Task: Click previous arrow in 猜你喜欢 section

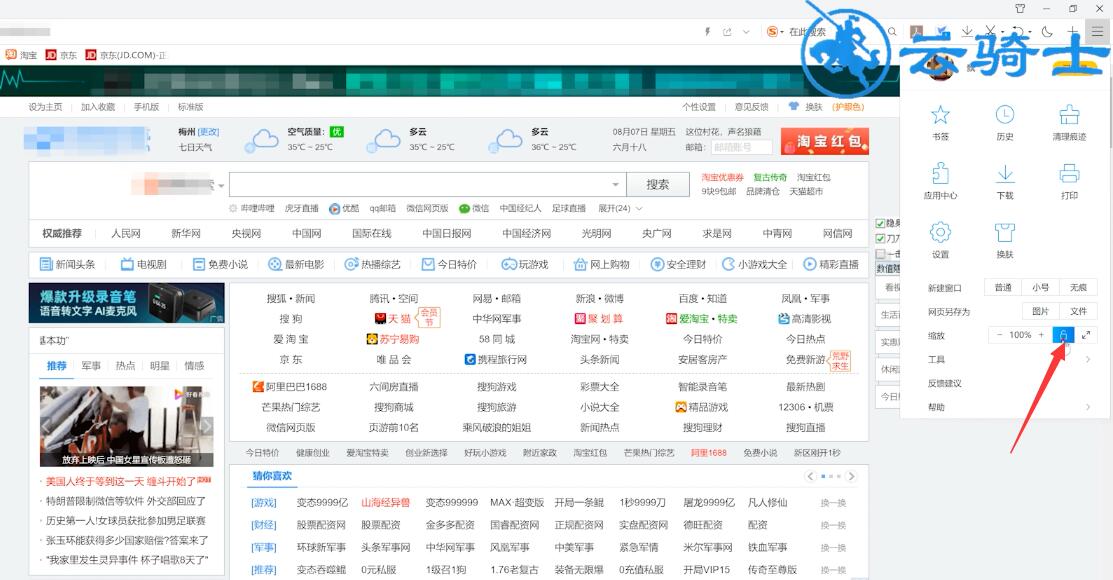Action: point(810,476)
